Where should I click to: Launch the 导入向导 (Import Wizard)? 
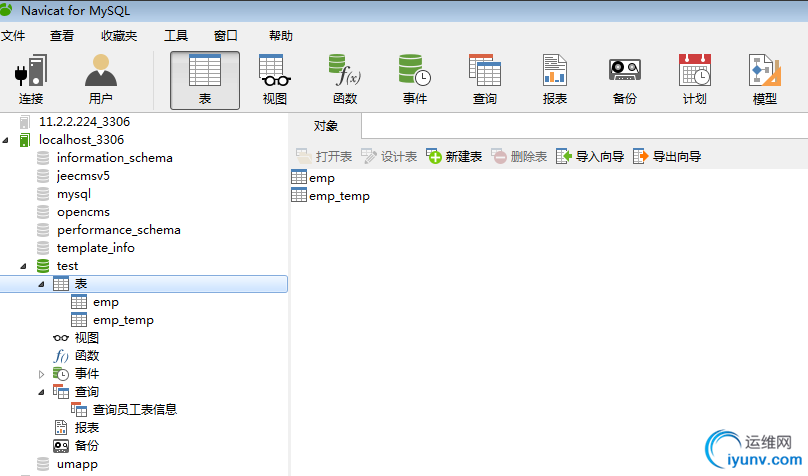pos(590,156)
